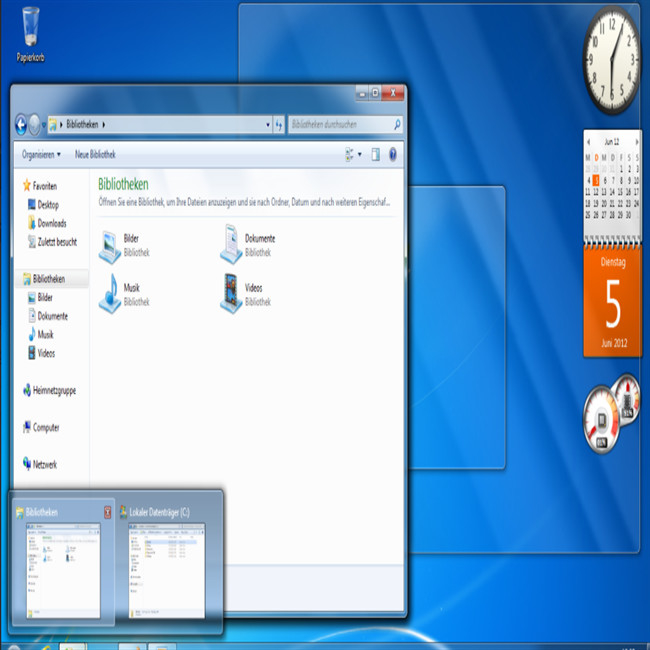Open the Organisieren menu
Screen dimensions: 650x650
click(x=41, y=155)
